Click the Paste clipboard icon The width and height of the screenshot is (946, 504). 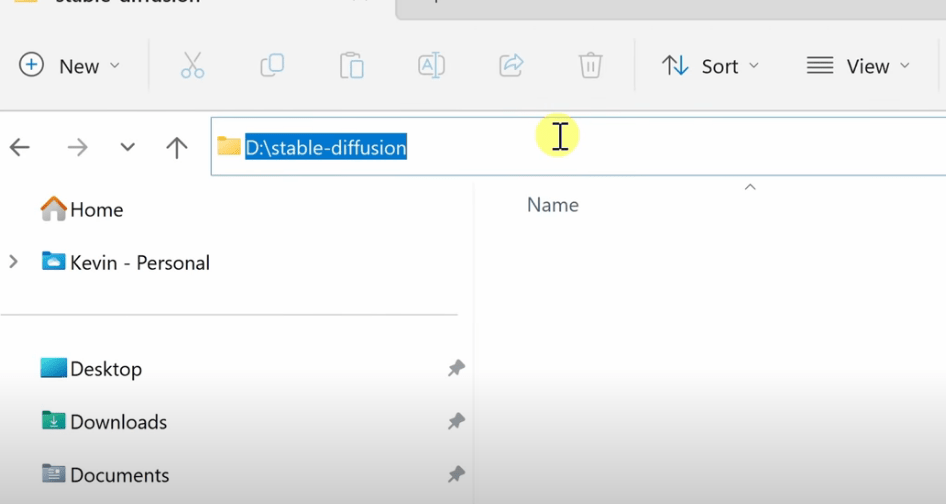tap(351, 66)
